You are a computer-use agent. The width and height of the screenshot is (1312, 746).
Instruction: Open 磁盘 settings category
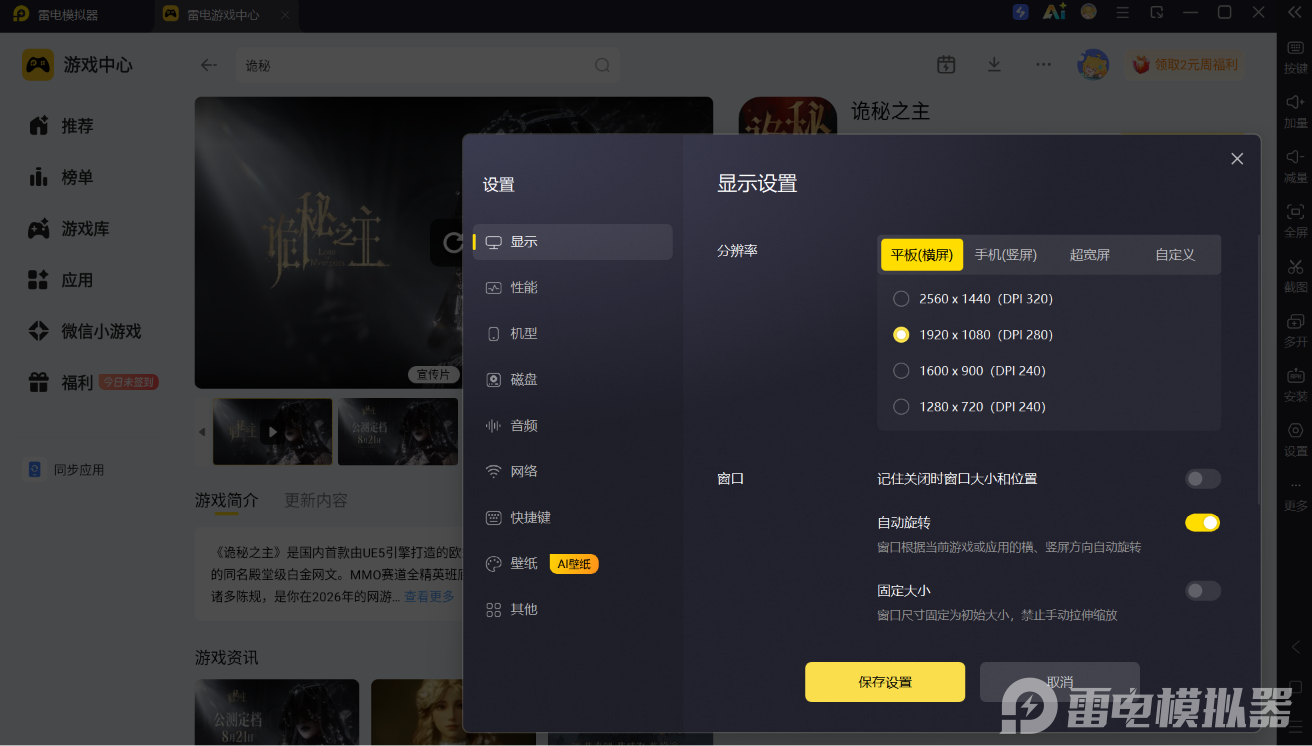click(x=573, y=380)
